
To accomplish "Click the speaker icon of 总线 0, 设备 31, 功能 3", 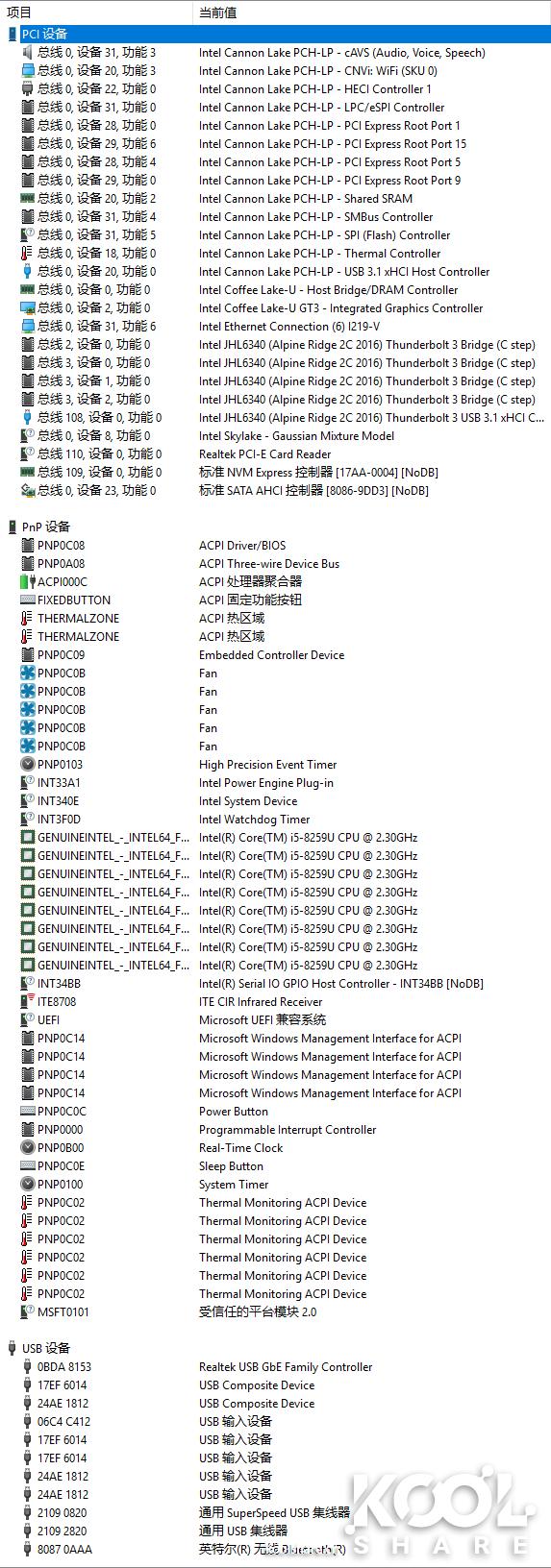I will (x=27, y=52).
